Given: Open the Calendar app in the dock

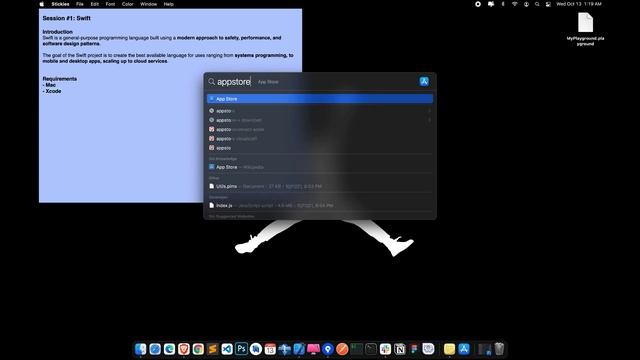Looking at the screenshot, I should point(270,349).
